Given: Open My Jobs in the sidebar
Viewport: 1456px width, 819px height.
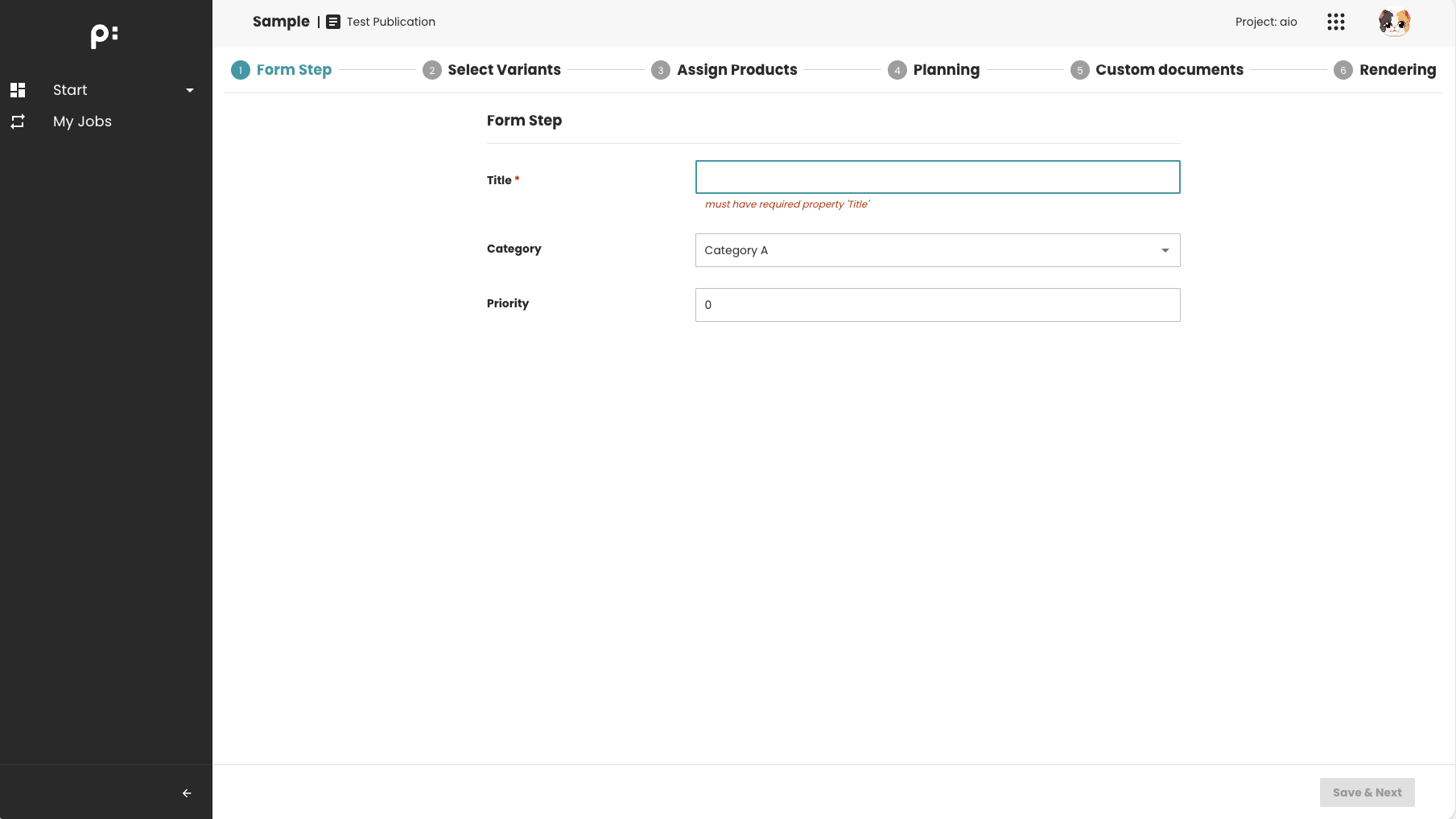Looking at the screenshot, I should (x=82, y=121).
